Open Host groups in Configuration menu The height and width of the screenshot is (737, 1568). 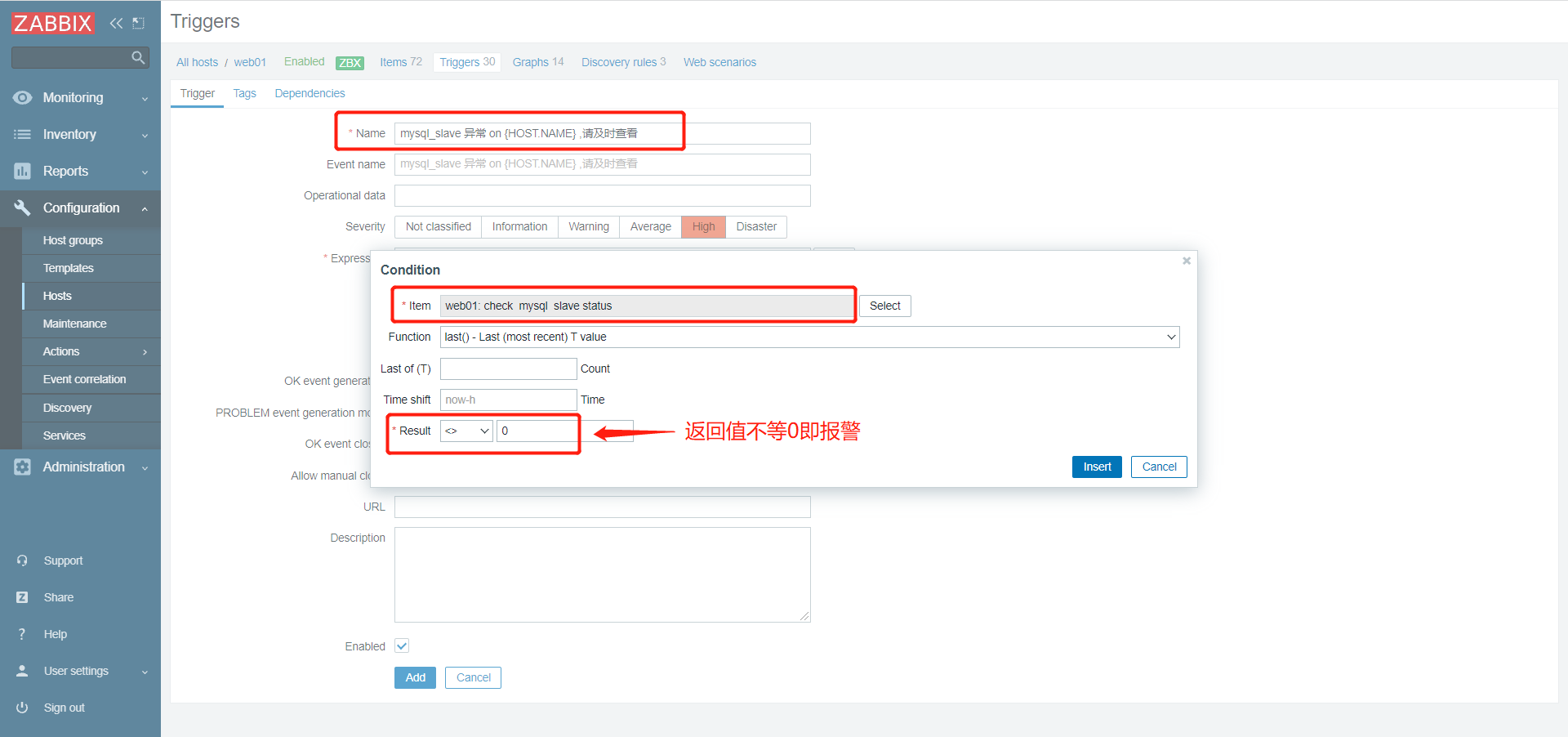coord(73,240)
